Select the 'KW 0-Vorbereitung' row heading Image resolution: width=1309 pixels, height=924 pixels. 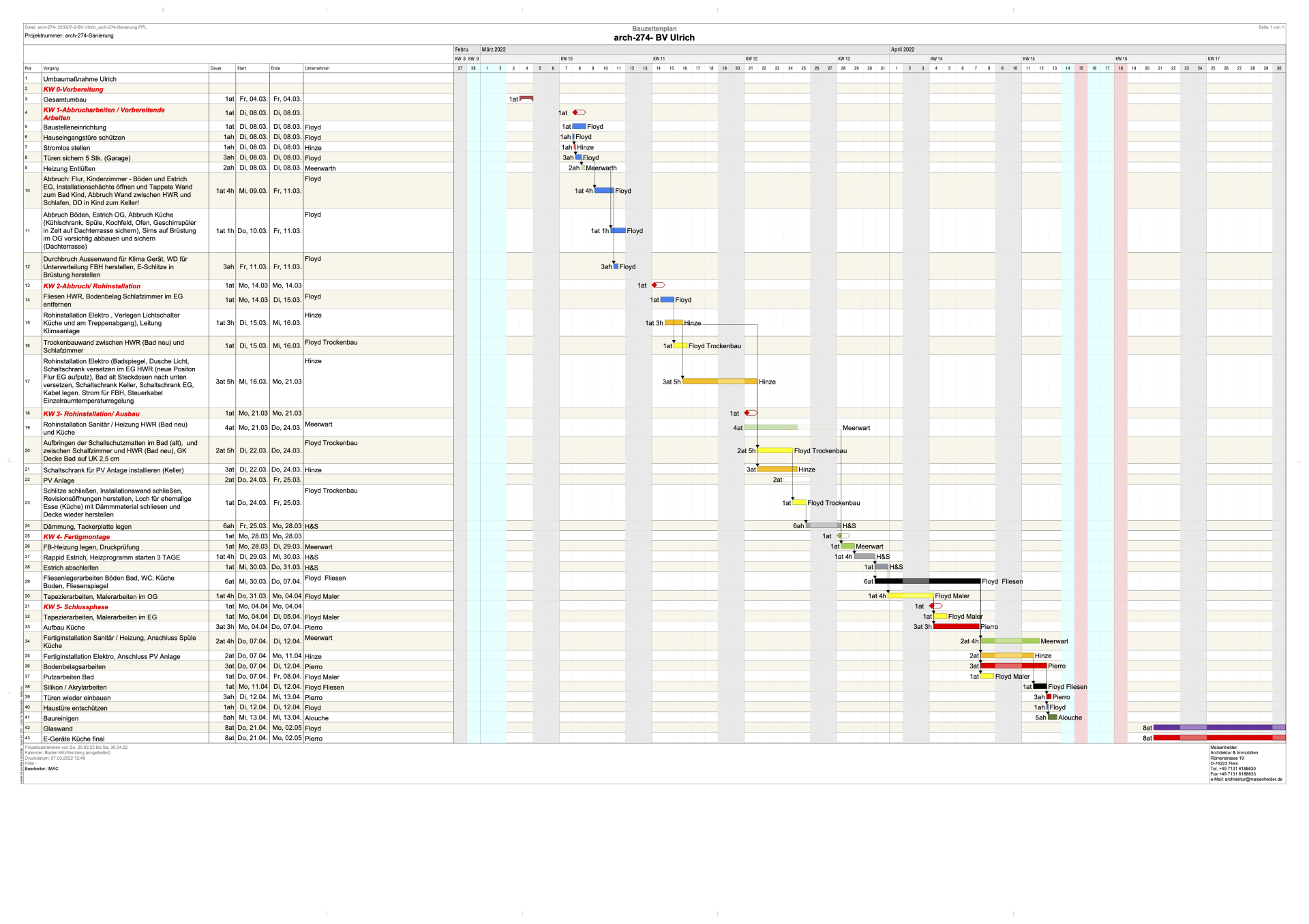tap(73, 89)
